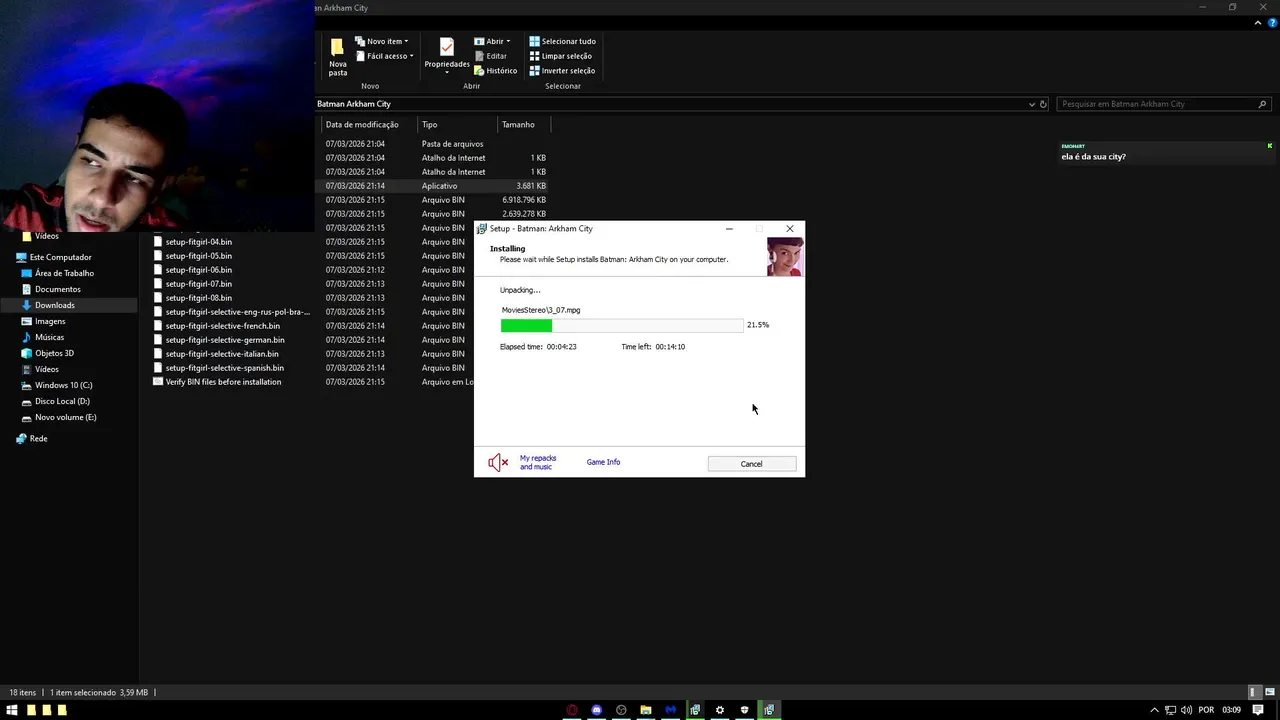Image resolution: width=1280 pixels, height=720 pixels.
Task: Click Editar in the Abrir group
Action: (490, 56)
